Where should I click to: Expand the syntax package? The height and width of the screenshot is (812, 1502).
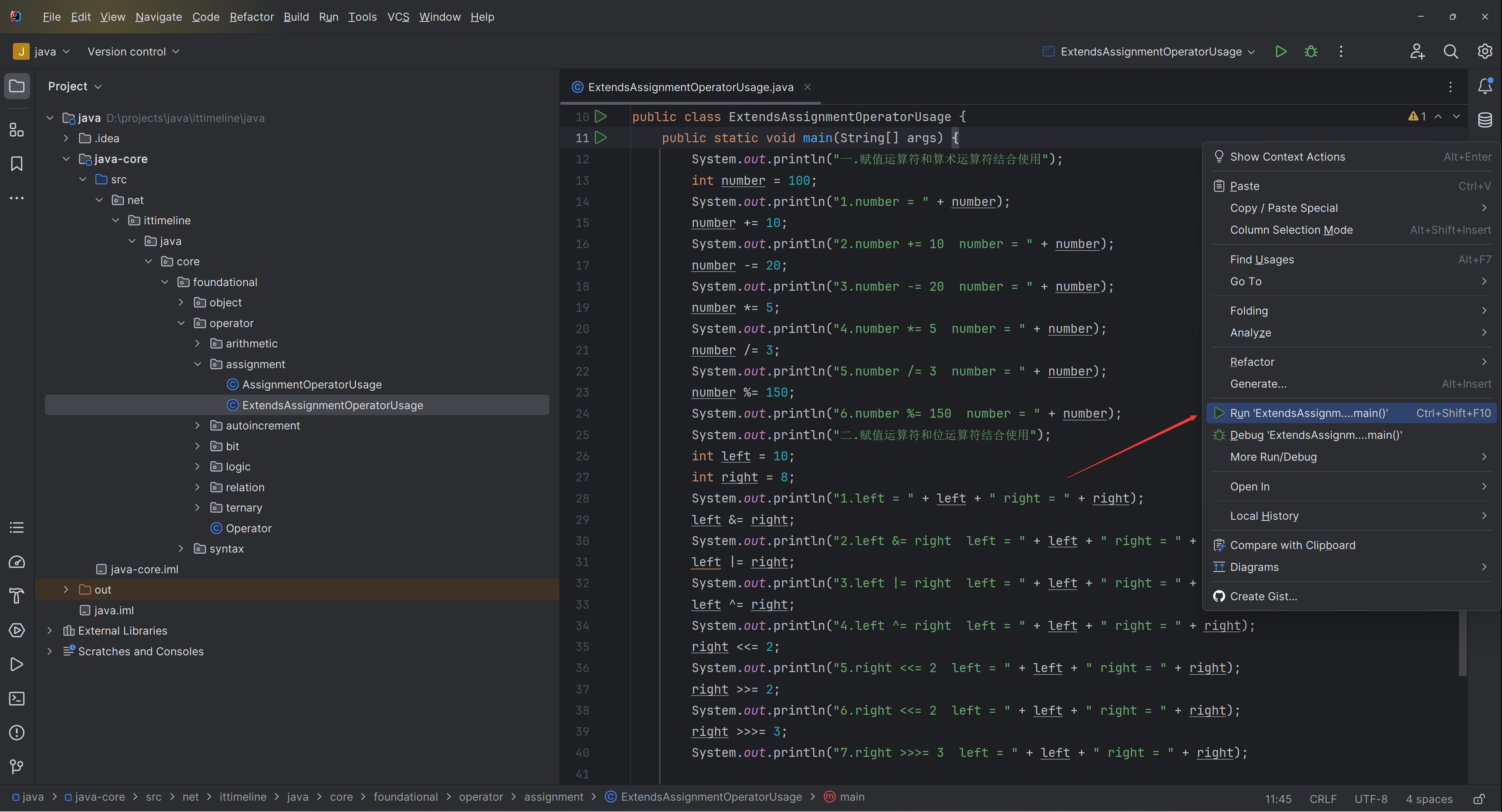181,549
